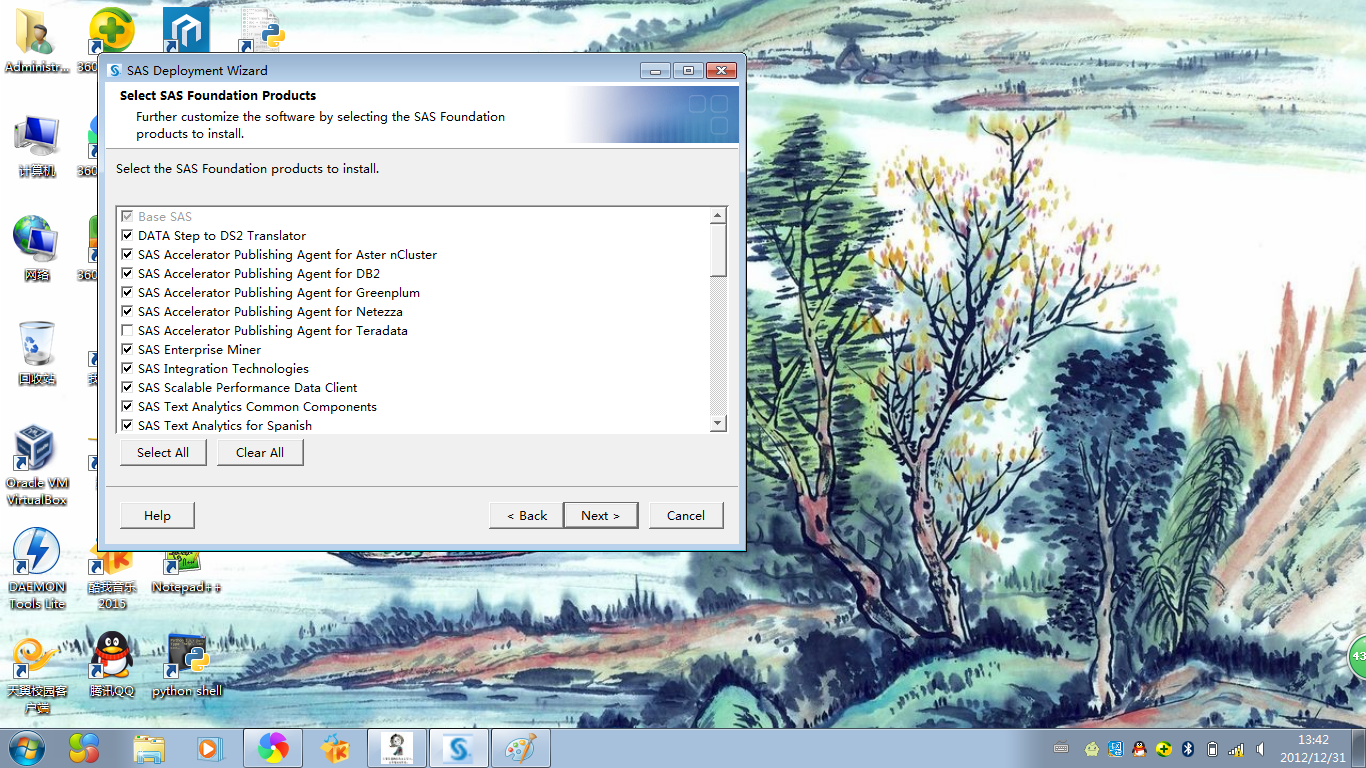The height and width of the screenshot is (768, 1366).
Task: Click Select All button
Action: click(163, 453)
